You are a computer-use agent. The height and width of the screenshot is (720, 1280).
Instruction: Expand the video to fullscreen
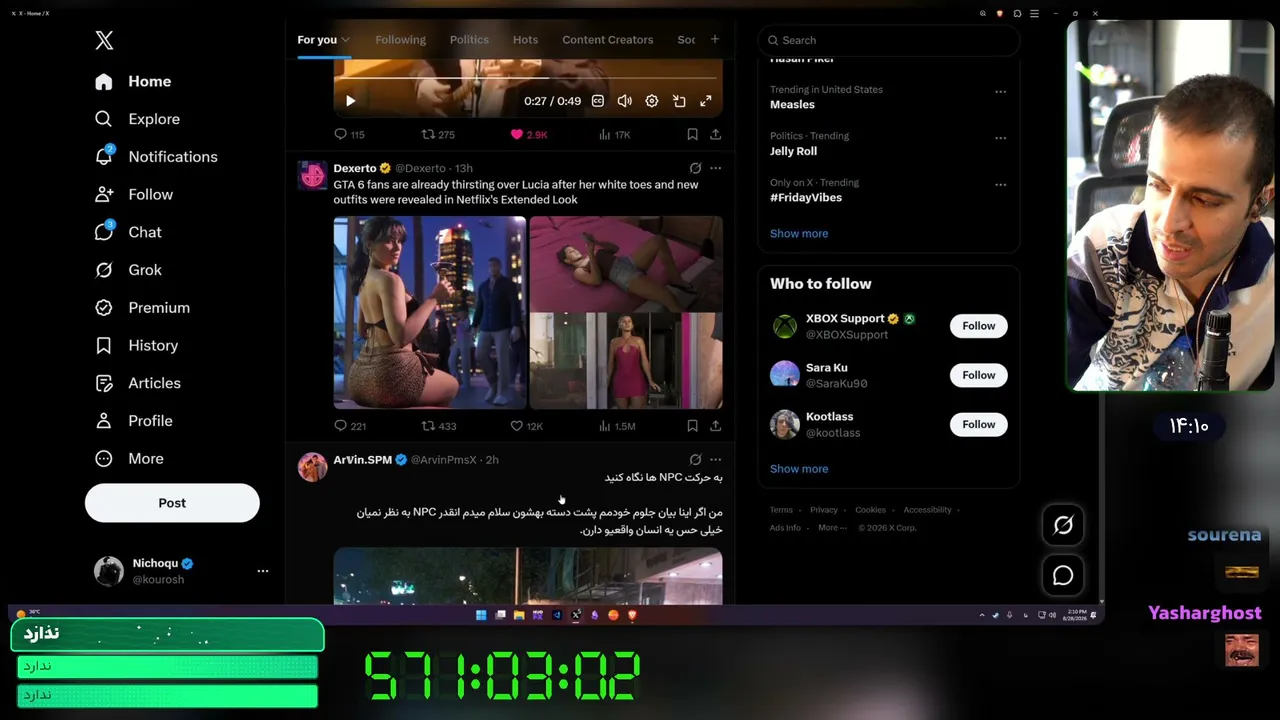(x=706, y=101)
